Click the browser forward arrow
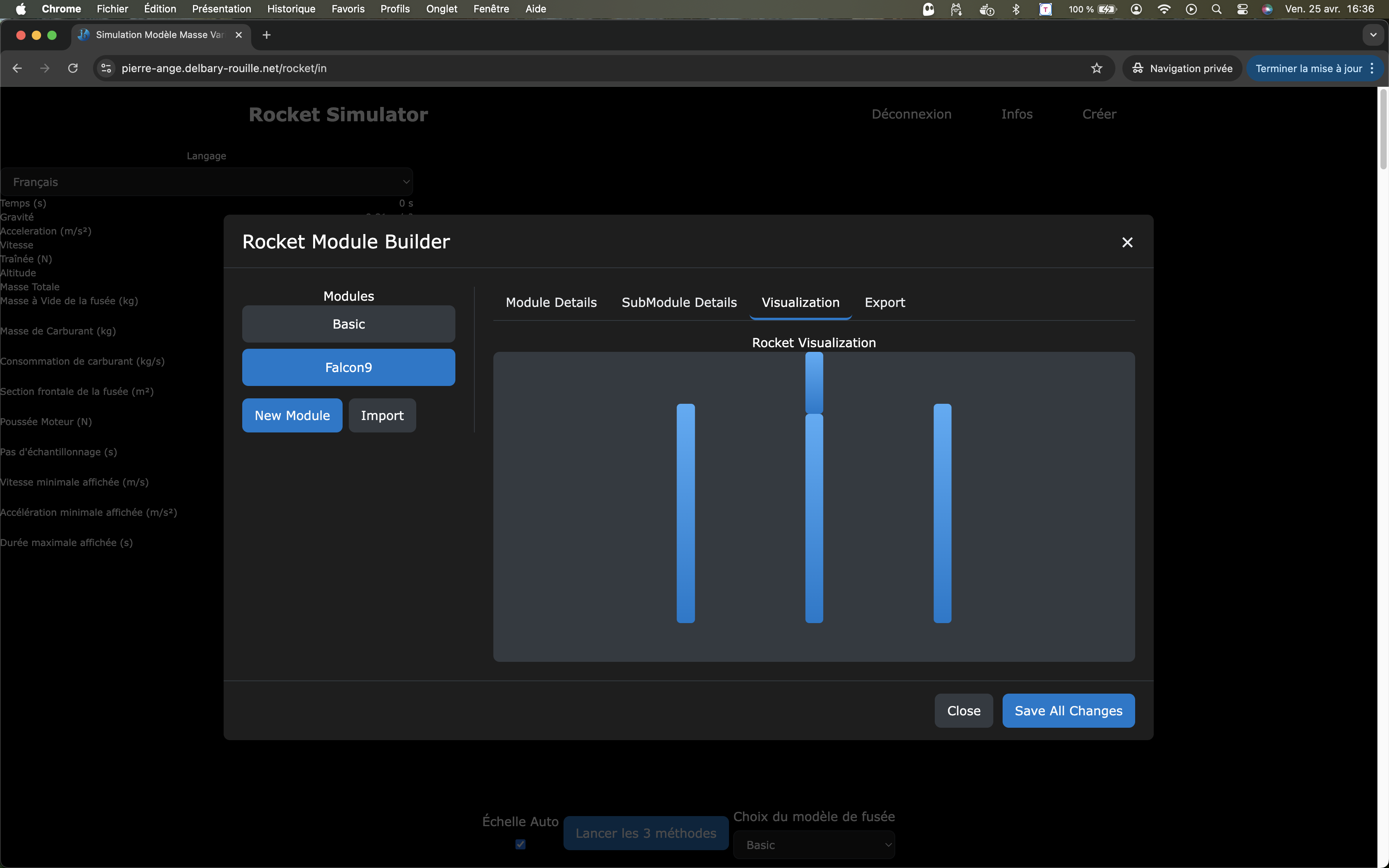This screenshot has height=868, width=1389. coord(45,68)
